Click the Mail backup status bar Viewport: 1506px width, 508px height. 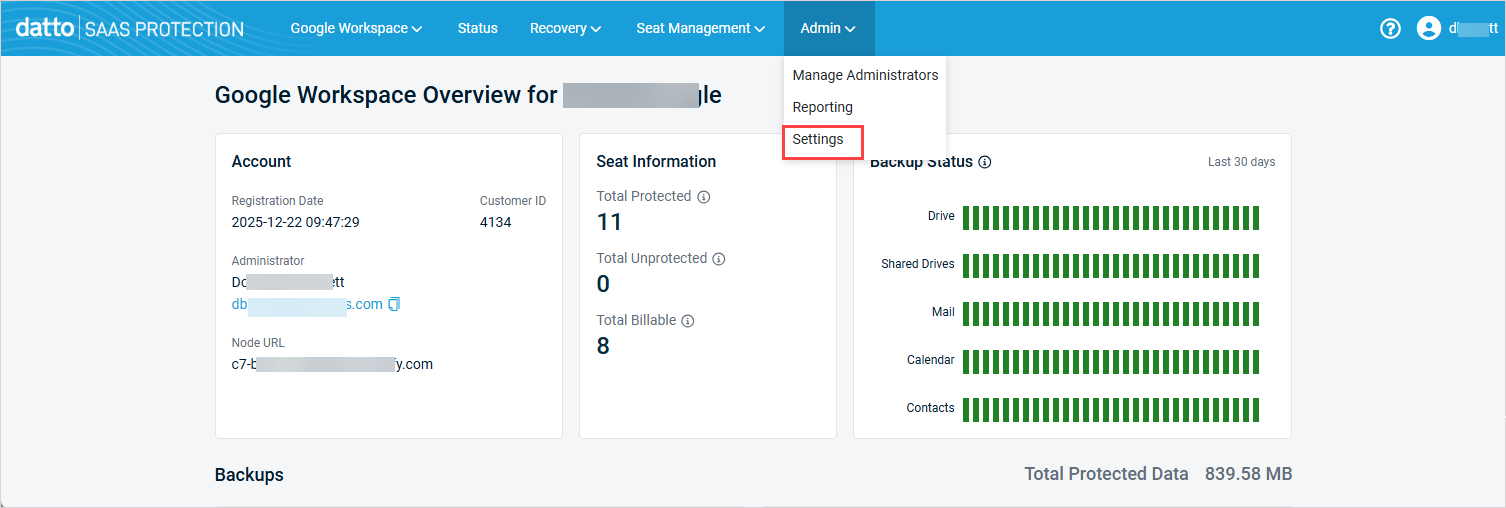[1110, 313]
